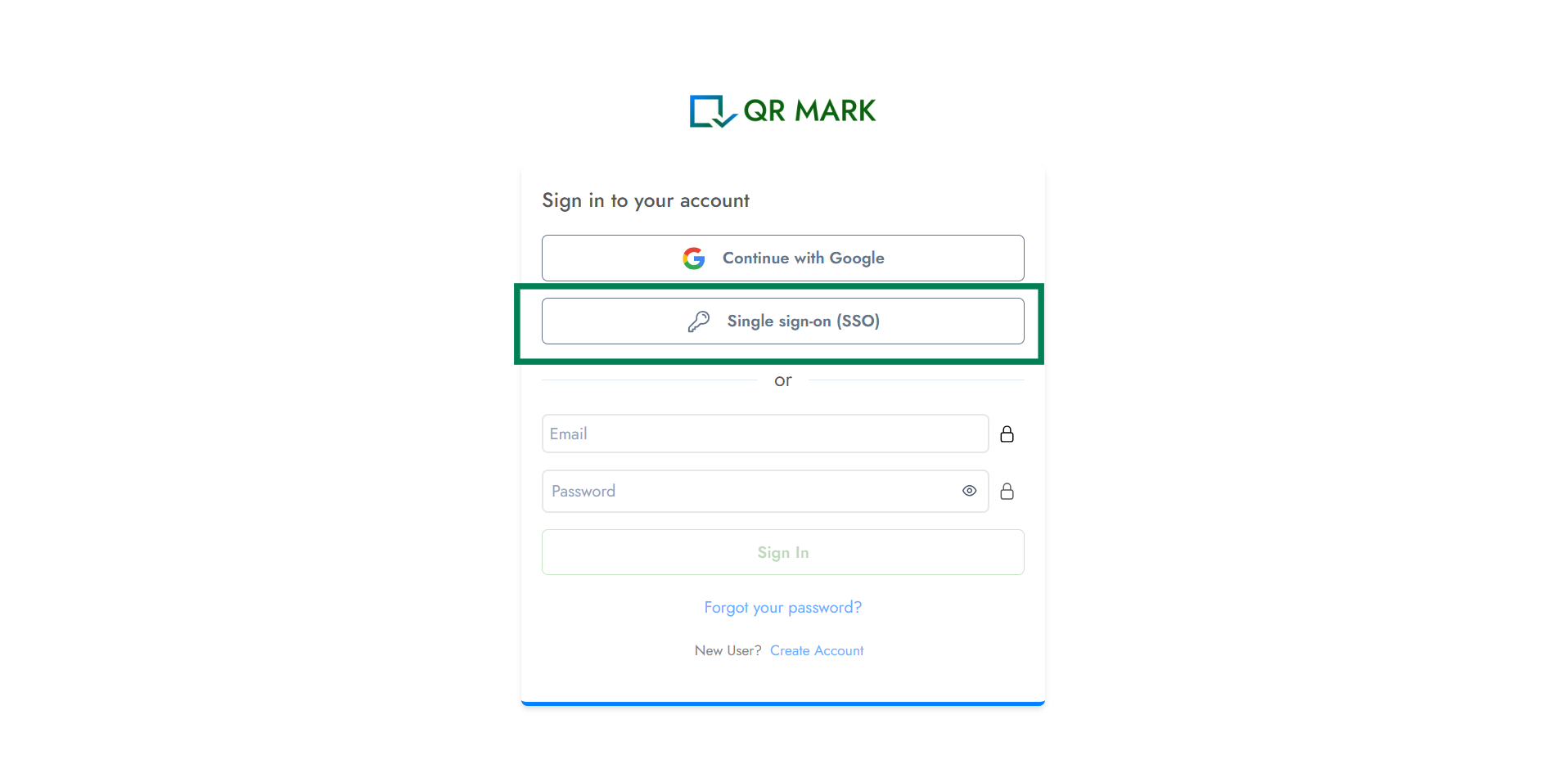Click the '(SSO)' text in the sign-on button

pyautogui.click(x=858, y=321)
